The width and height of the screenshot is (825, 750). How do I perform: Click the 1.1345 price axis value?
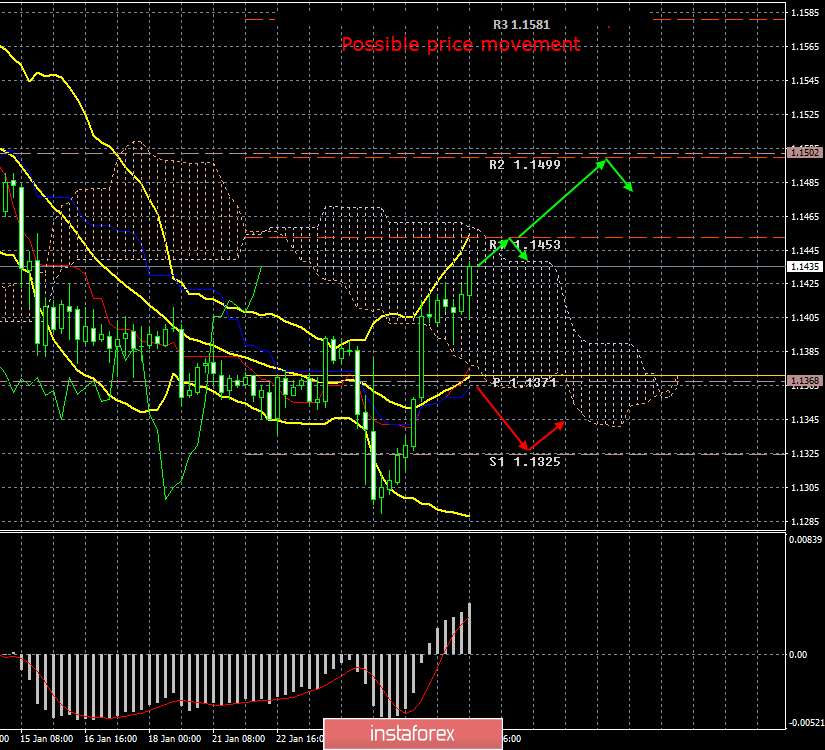805,420
